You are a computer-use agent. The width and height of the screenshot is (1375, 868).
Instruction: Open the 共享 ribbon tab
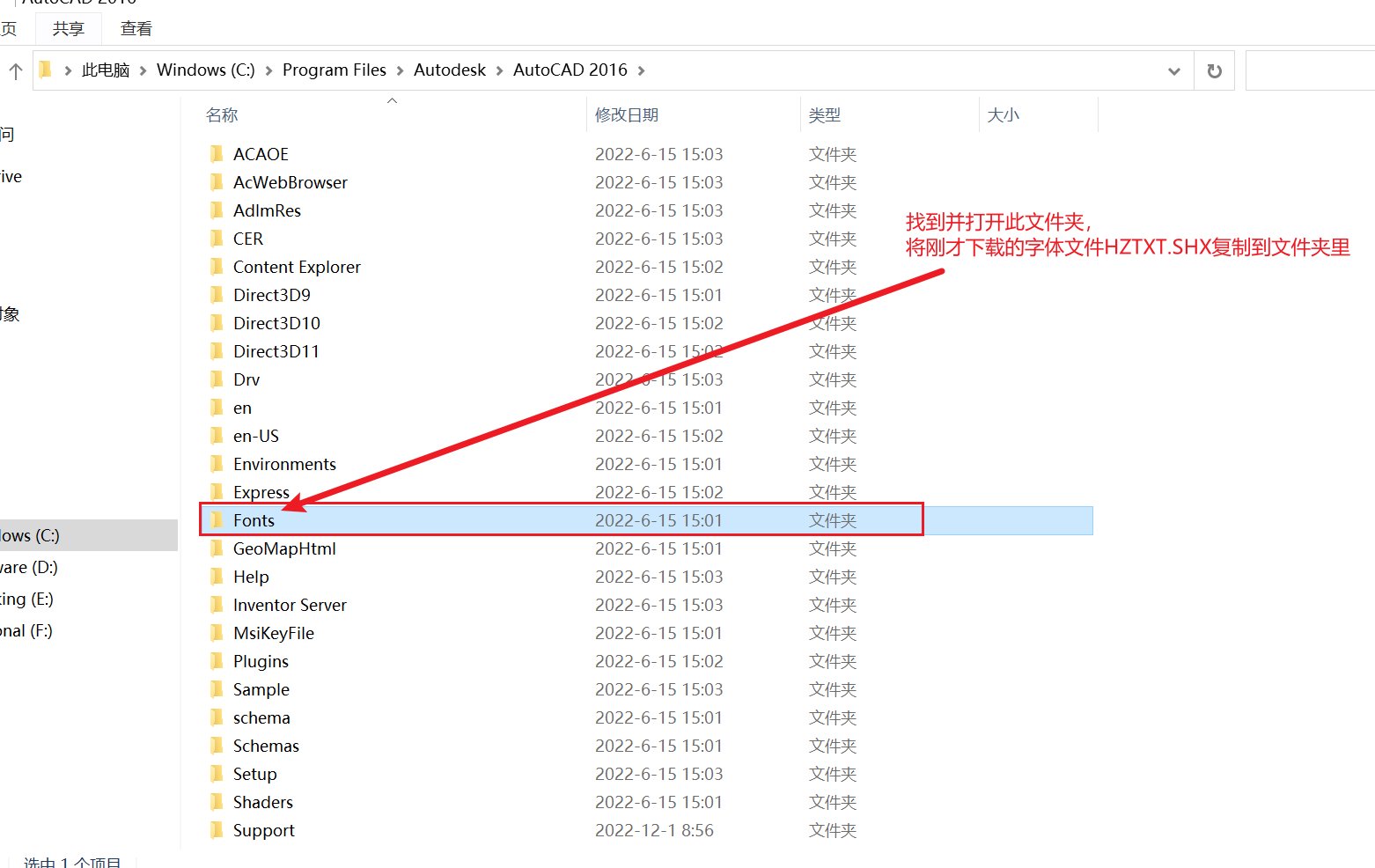pyautogui.click(x=68, y=28)
